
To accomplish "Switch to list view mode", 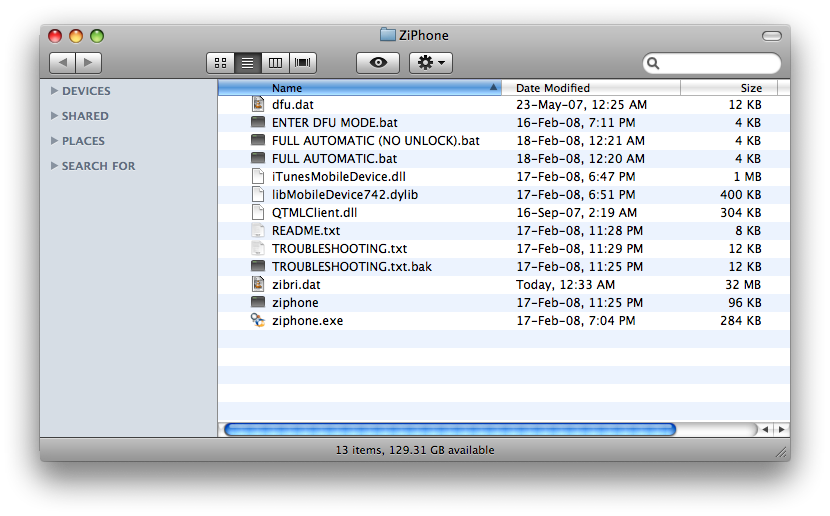I will (x=247, y=63).
